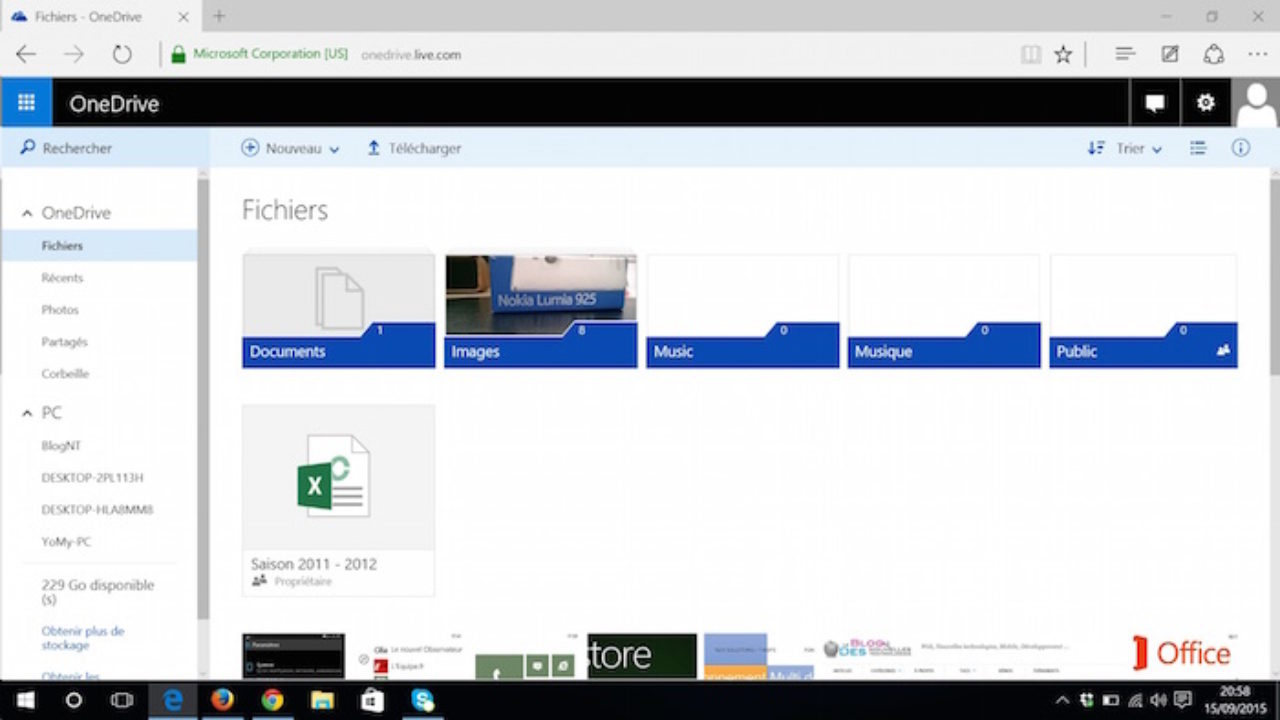Image resolution: width=1280 pixels, height=720 pixels.
Task: Open the app launcher grid icon
Action: point(26,103)
